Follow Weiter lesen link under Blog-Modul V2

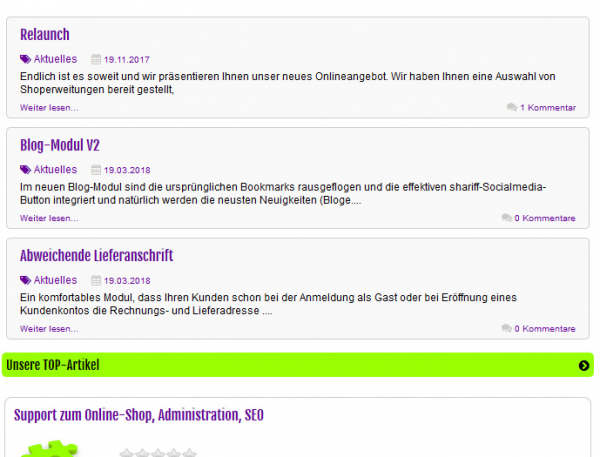49,219
